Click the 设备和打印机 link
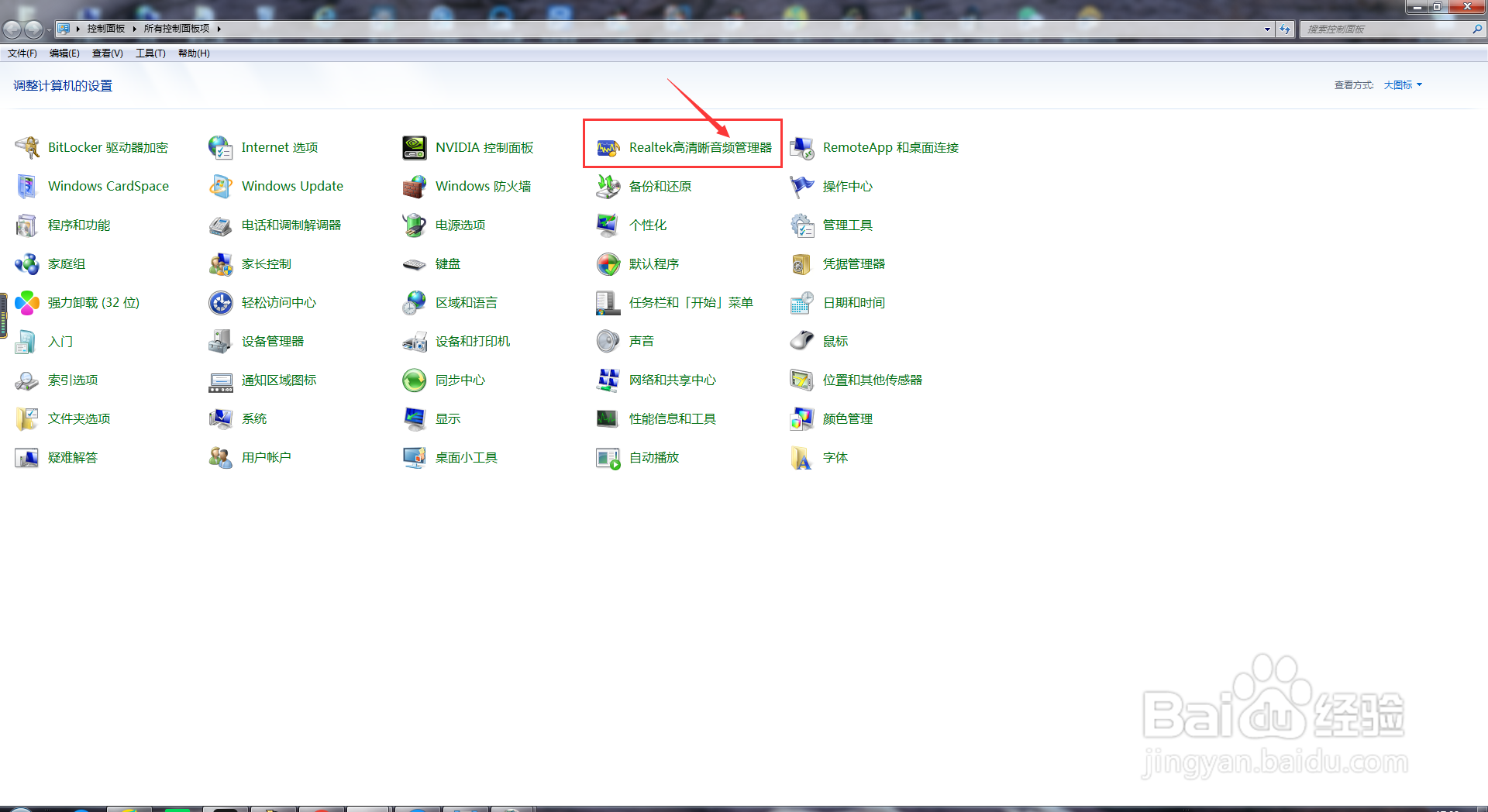Screen dimensions: 1488x812 coord(473,341)
